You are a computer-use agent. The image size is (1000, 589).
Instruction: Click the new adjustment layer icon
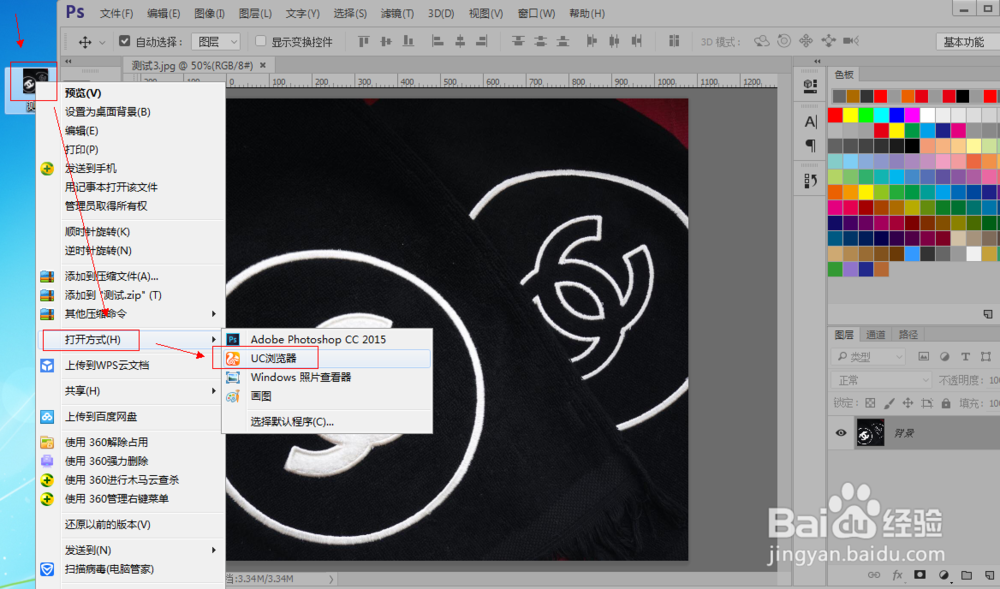click(x=943, y=575)
